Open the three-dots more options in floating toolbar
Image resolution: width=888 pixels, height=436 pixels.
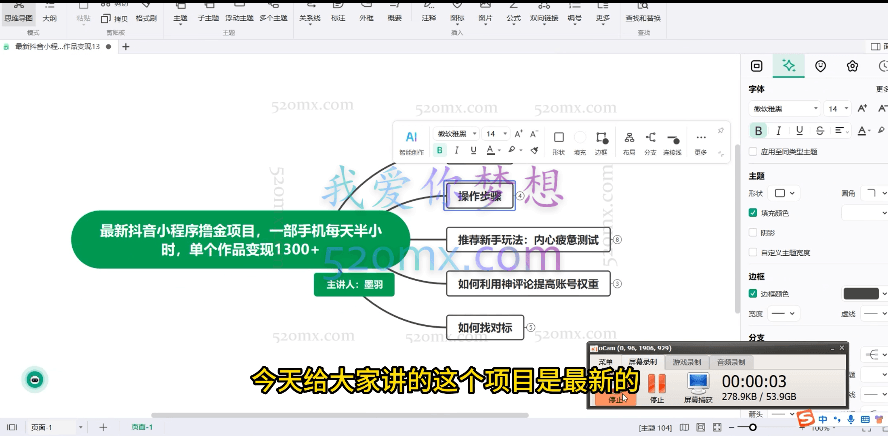(x=701, y=143)
